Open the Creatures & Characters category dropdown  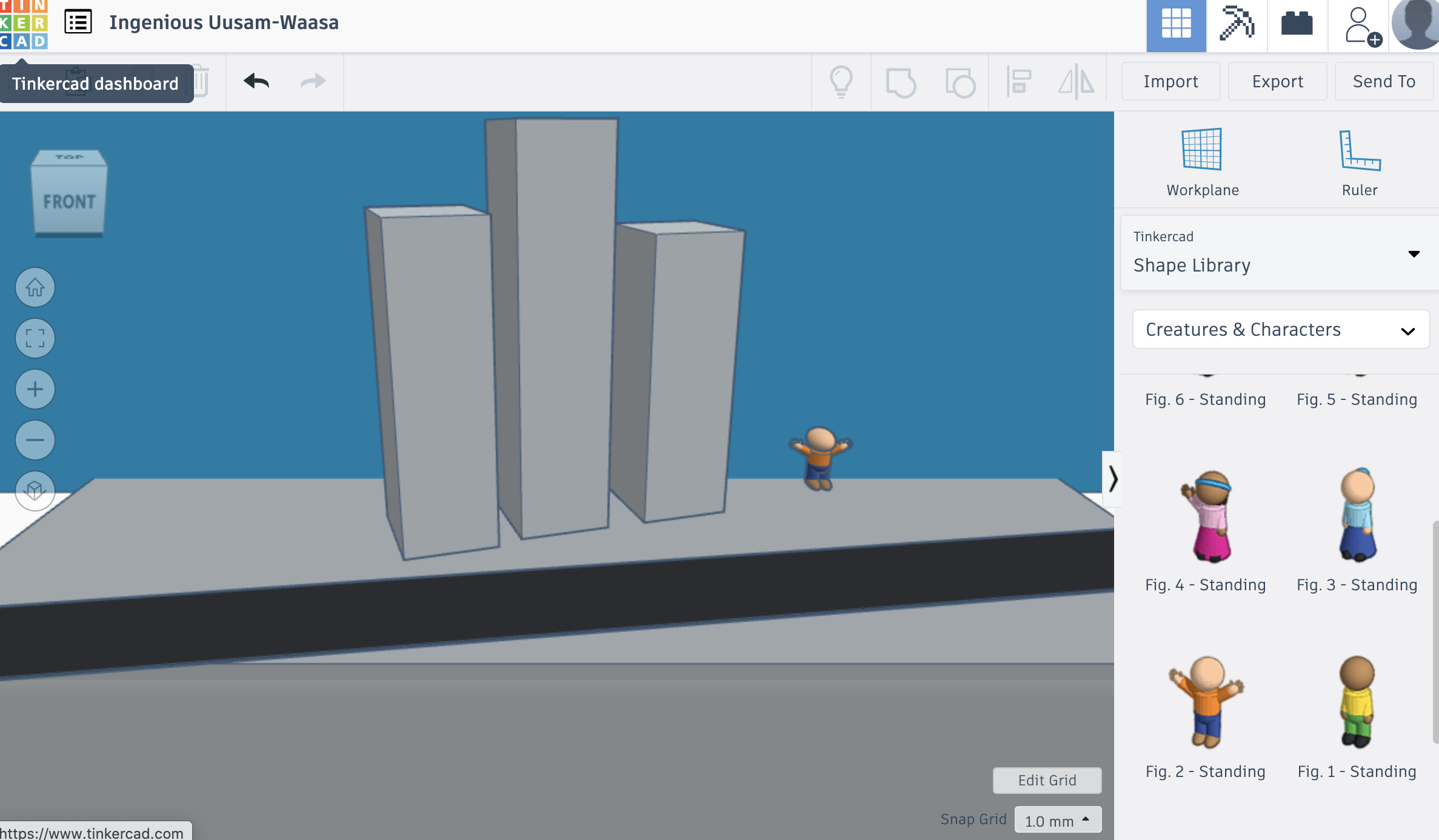pos(1280,330)
